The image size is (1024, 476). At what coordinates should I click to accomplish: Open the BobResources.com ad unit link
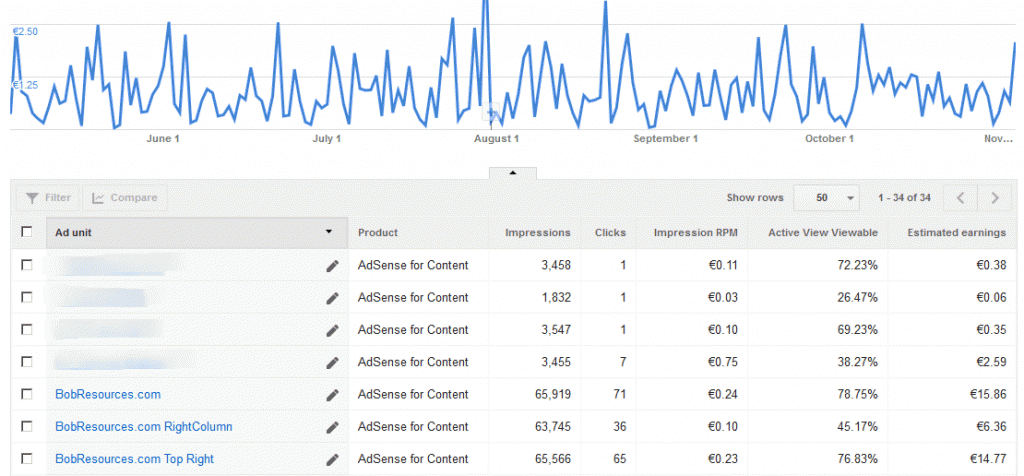point(108,394)
